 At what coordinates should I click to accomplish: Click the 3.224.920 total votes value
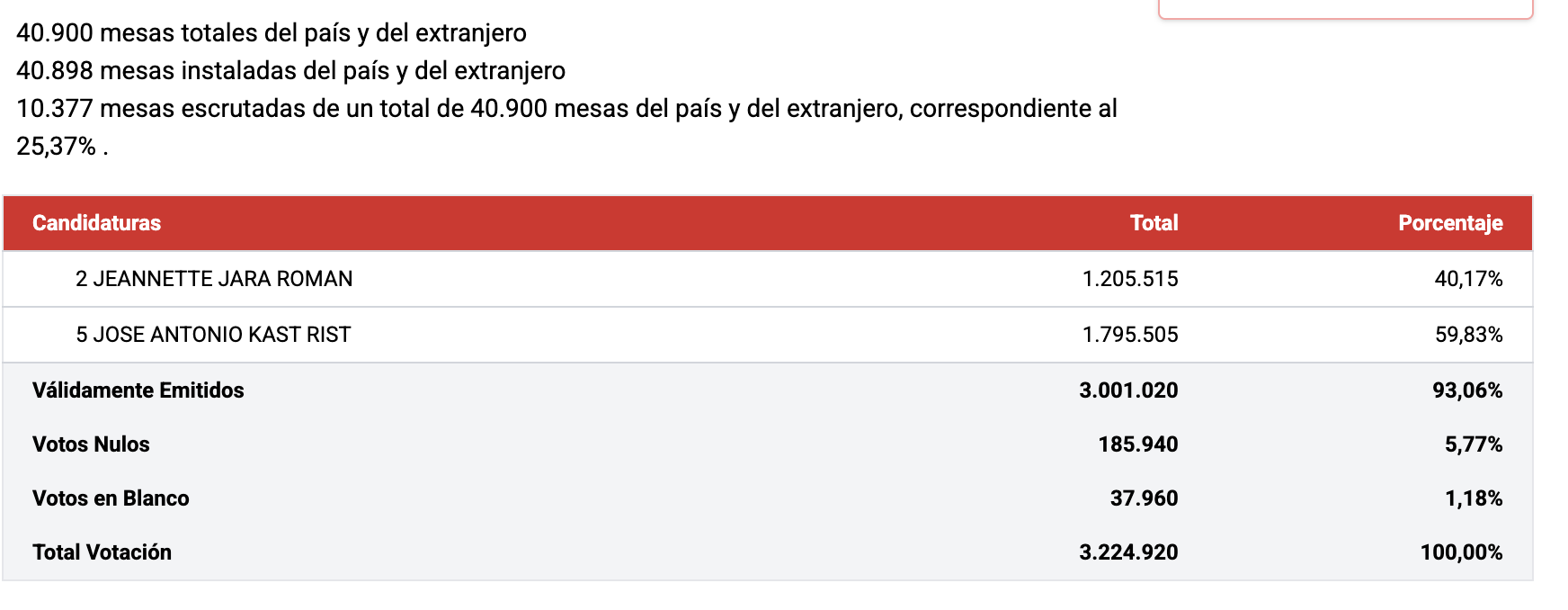1128,552
